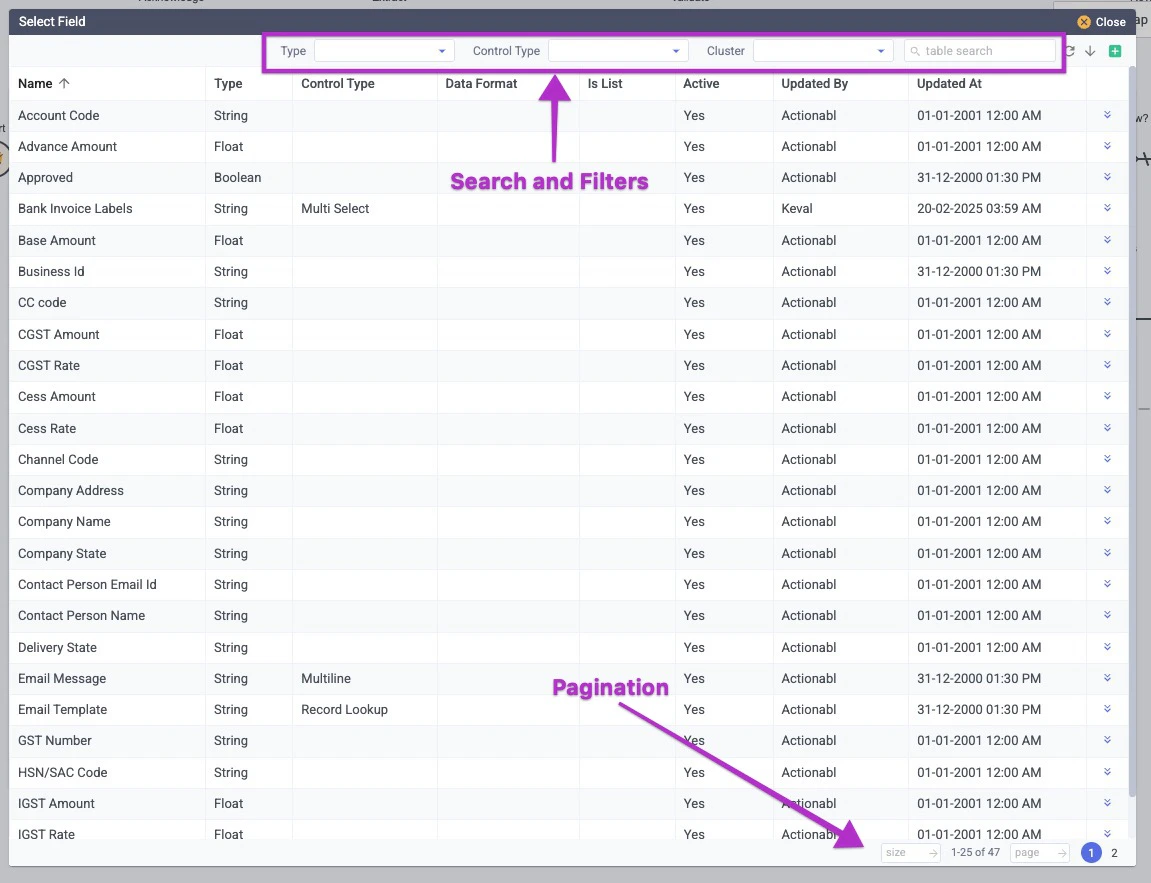The image size is (1151, 883).
Task: Click the page number input field
Action: [x=1040, y=853]
